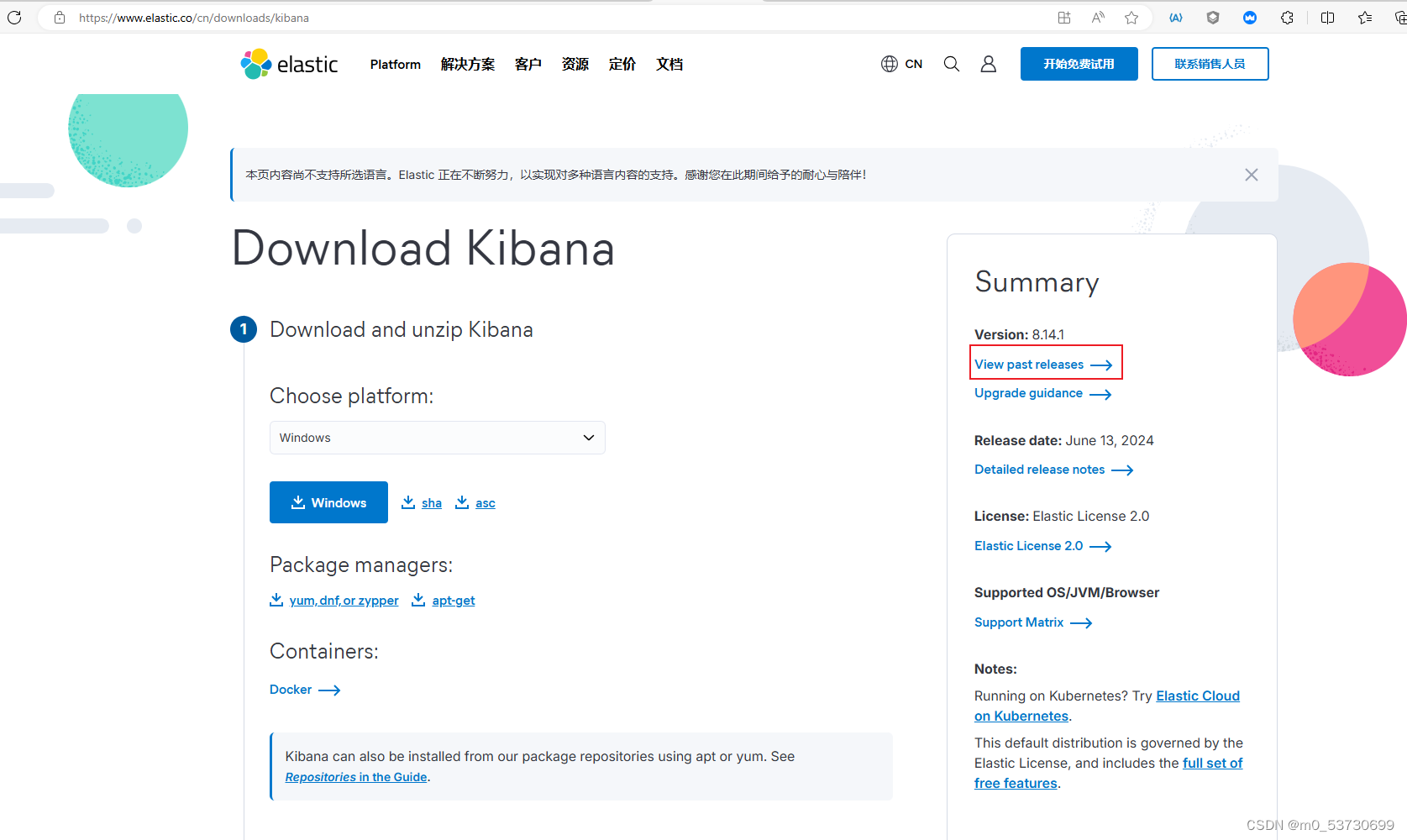Download the asc signature file

pyautogui.click(x=485, y=502)
